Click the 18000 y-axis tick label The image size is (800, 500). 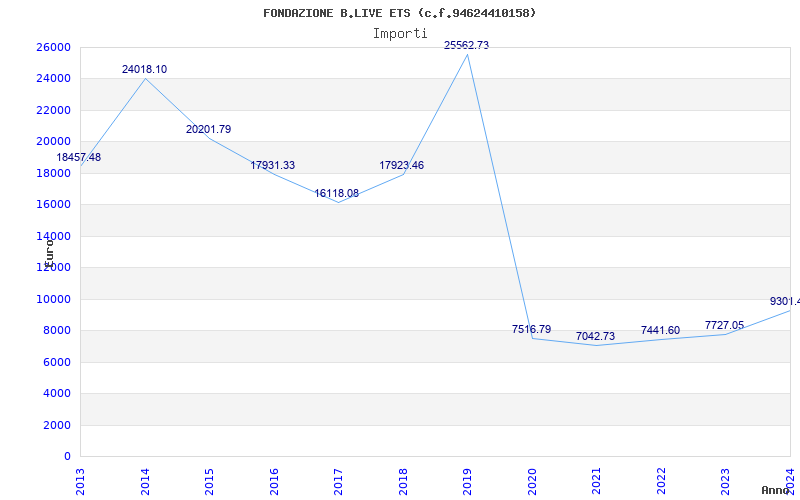(53, 173)
